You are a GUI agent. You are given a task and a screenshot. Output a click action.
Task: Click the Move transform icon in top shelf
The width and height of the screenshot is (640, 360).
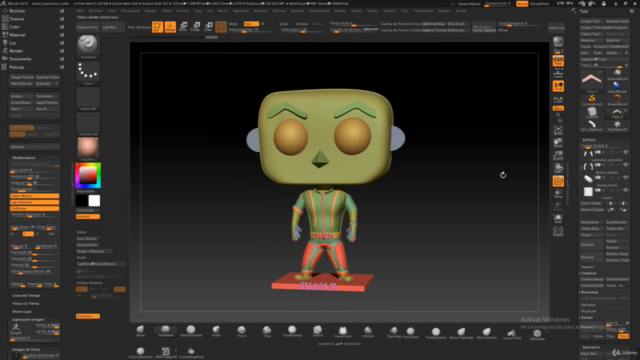183,27
